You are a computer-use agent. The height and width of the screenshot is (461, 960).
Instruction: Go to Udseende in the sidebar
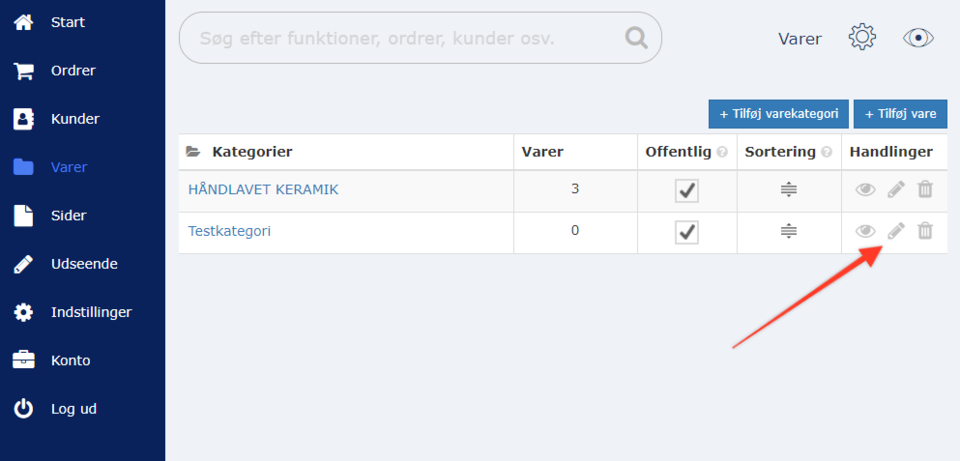click(84, 264)
